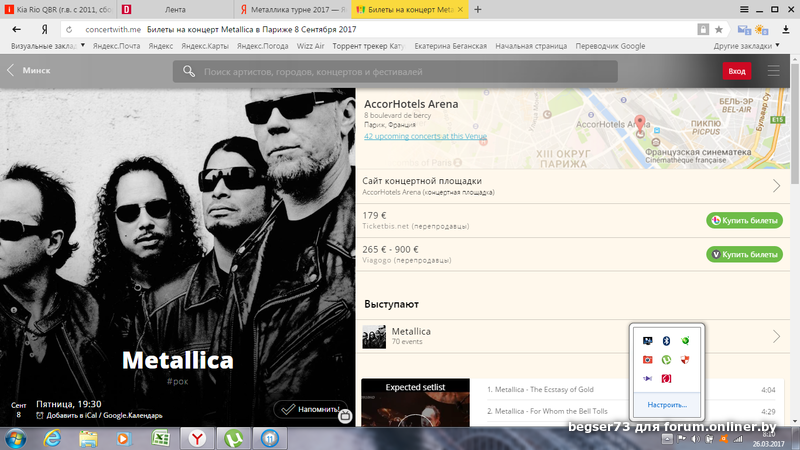
Task: Open Настроить... in the tray popup
Action: (667, 405)
